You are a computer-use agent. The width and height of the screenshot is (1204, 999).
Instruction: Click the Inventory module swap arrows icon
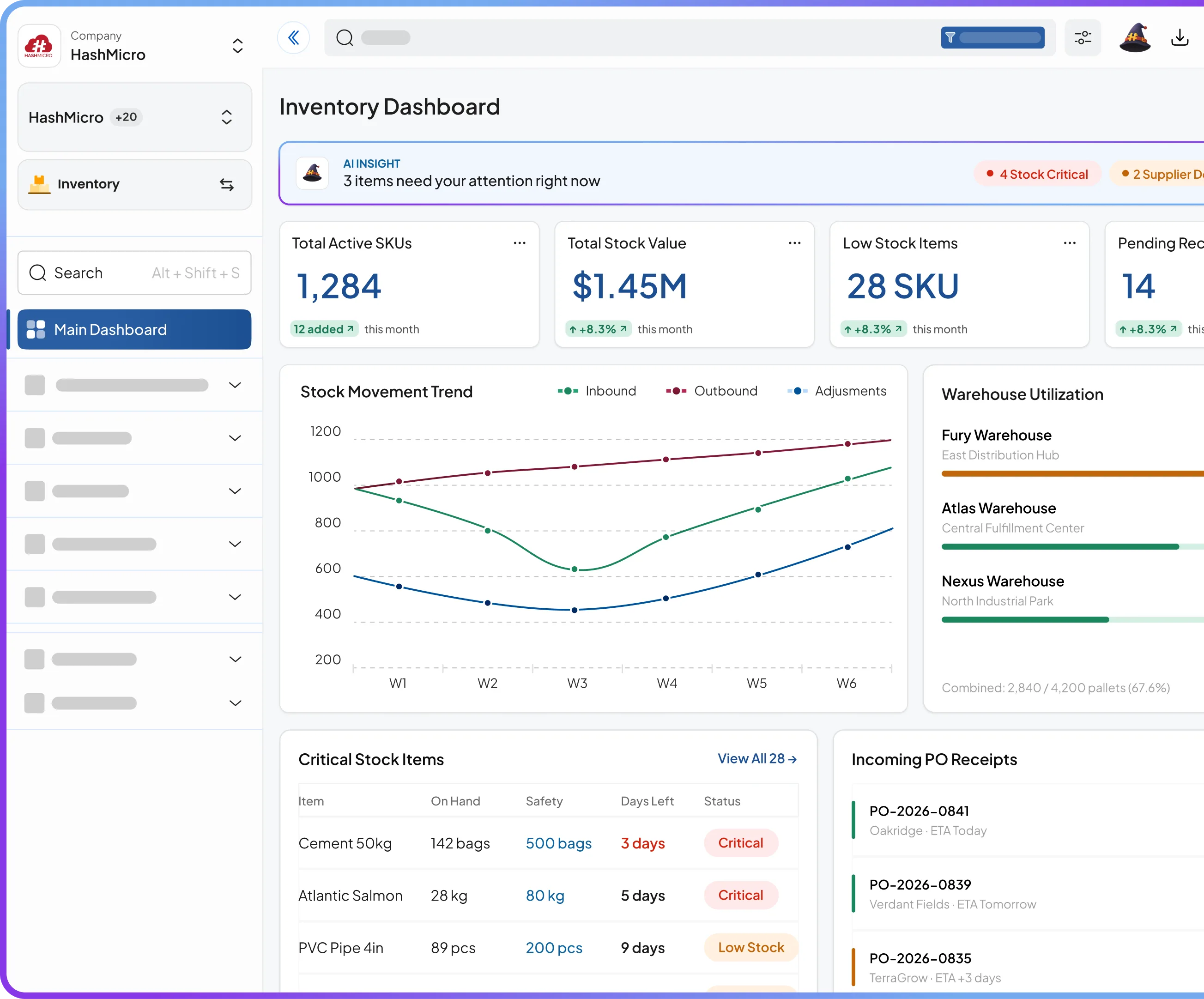[x=226, y=185]
